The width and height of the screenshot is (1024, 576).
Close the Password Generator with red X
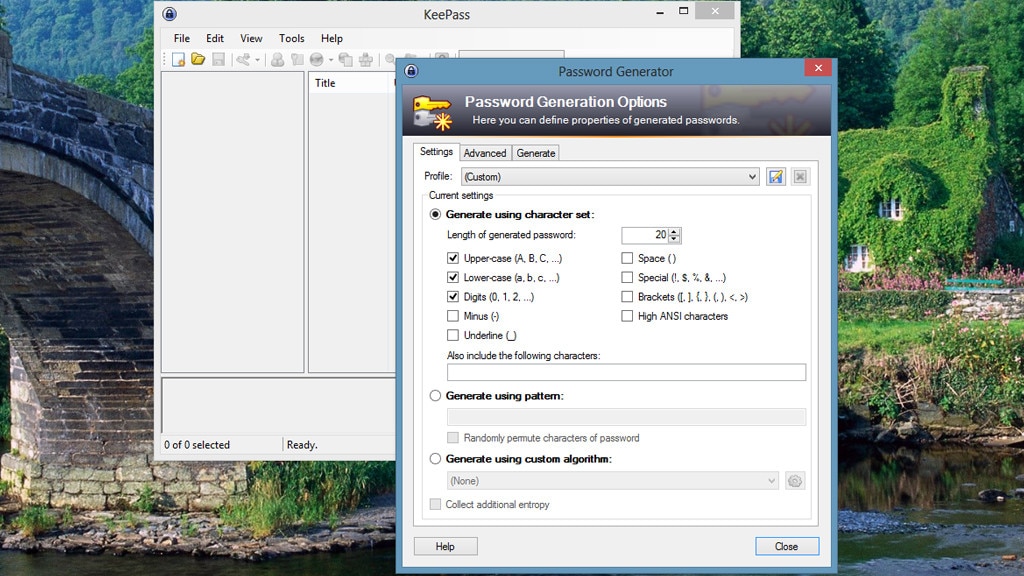[x=818, y=67]
